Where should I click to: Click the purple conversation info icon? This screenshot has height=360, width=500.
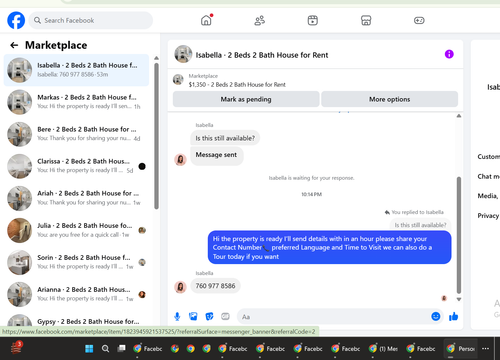tap(449, 54)
